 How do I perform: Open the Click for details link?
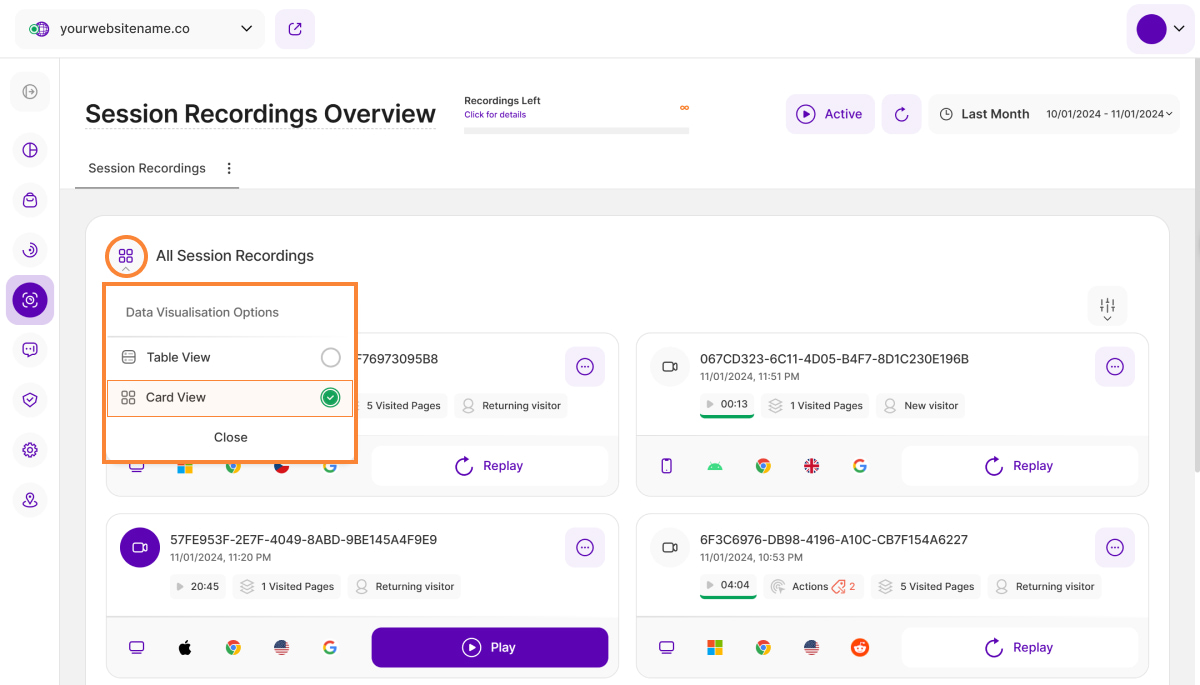coord(495,115)
